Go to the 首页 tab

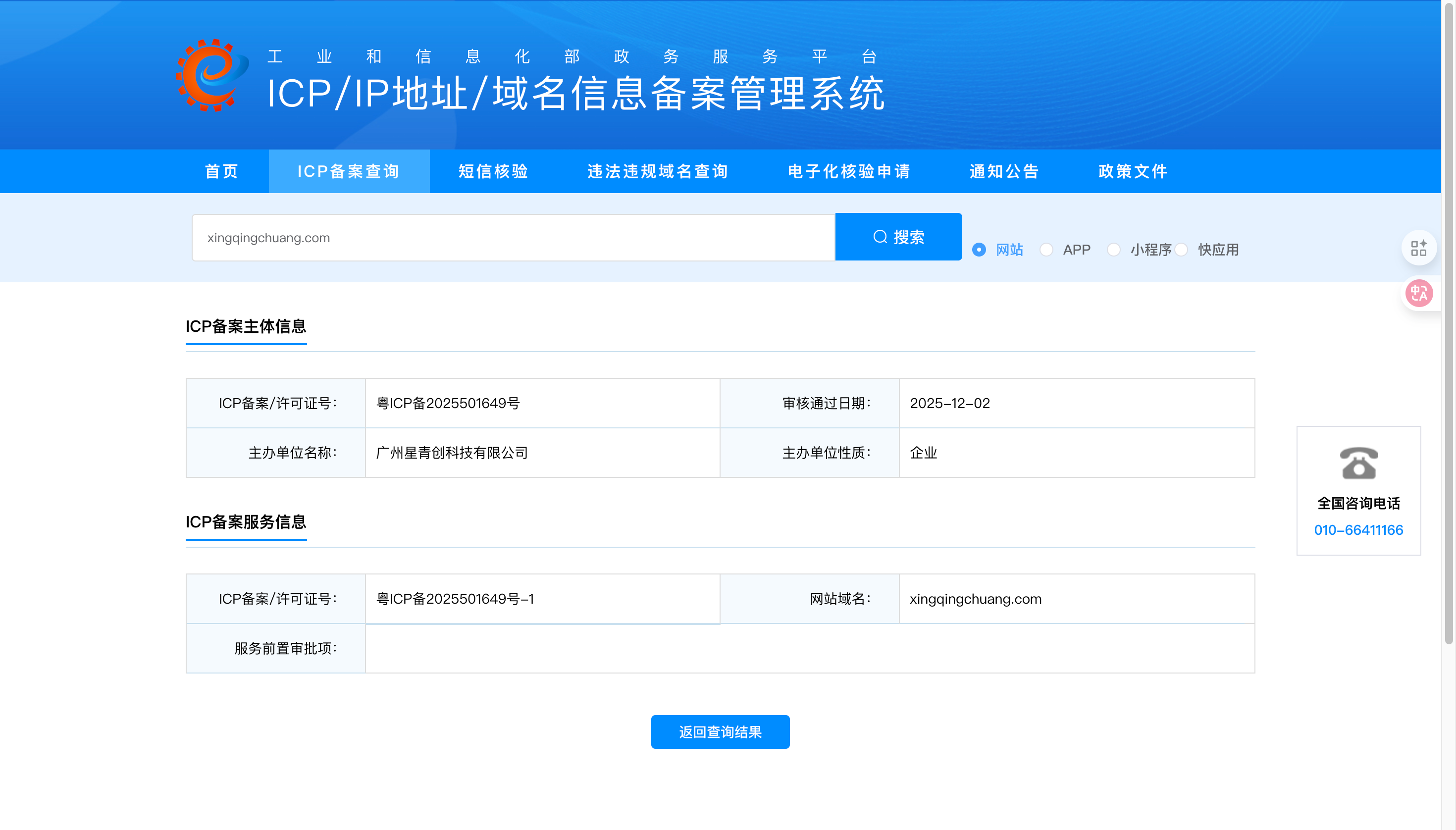click(221, 171)
